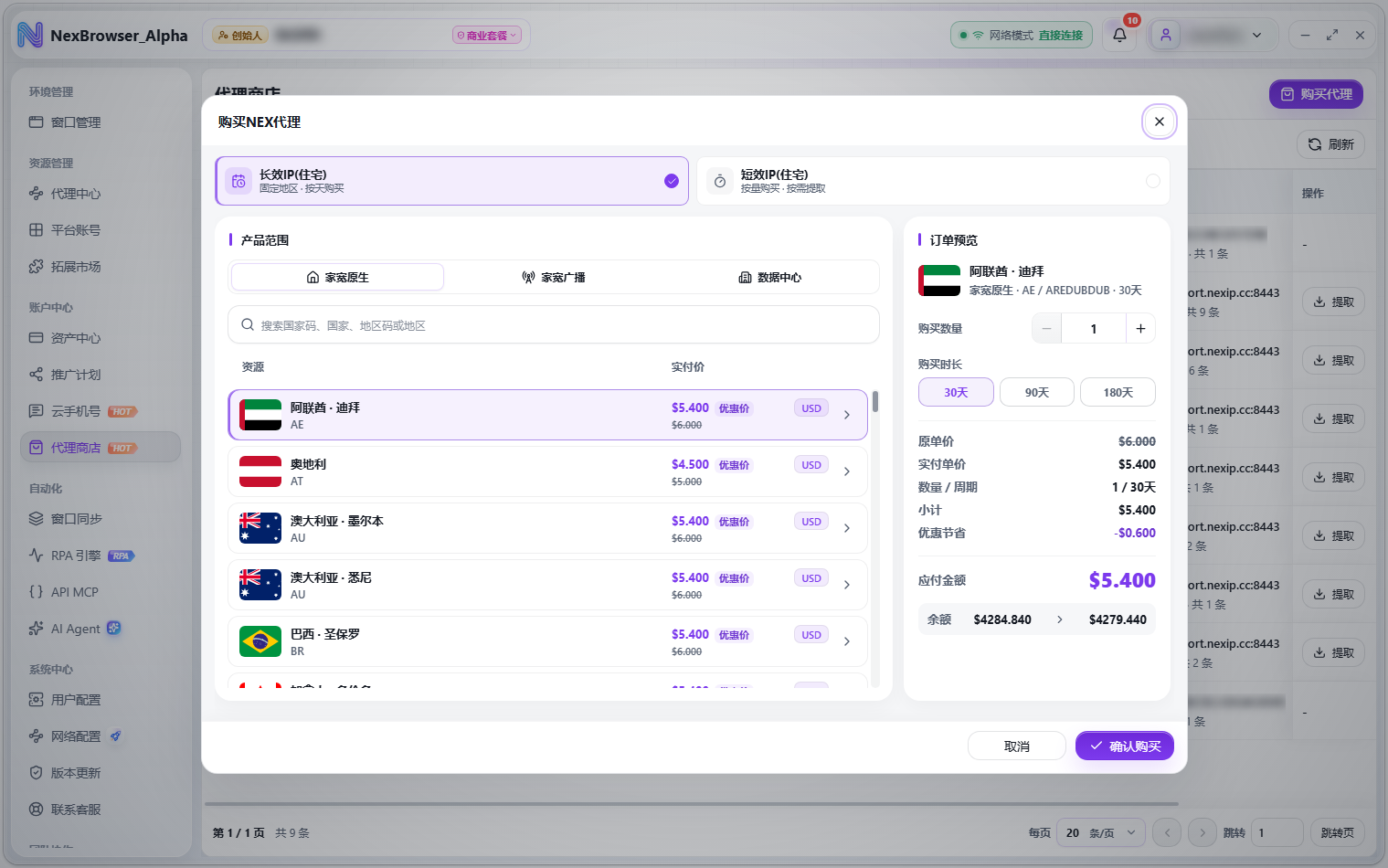Increase purchase quantity with plus button
This screenshot has height=868, width=1388.
[x=1140, y=329]
